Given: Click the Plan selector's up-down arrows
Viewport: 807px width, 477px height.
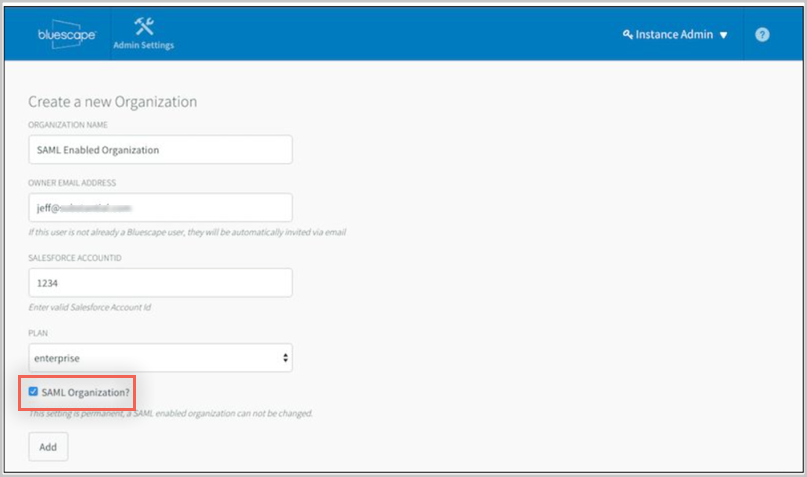Looking at the screenshot, I should pyautogui.click(x=285, y=357).
